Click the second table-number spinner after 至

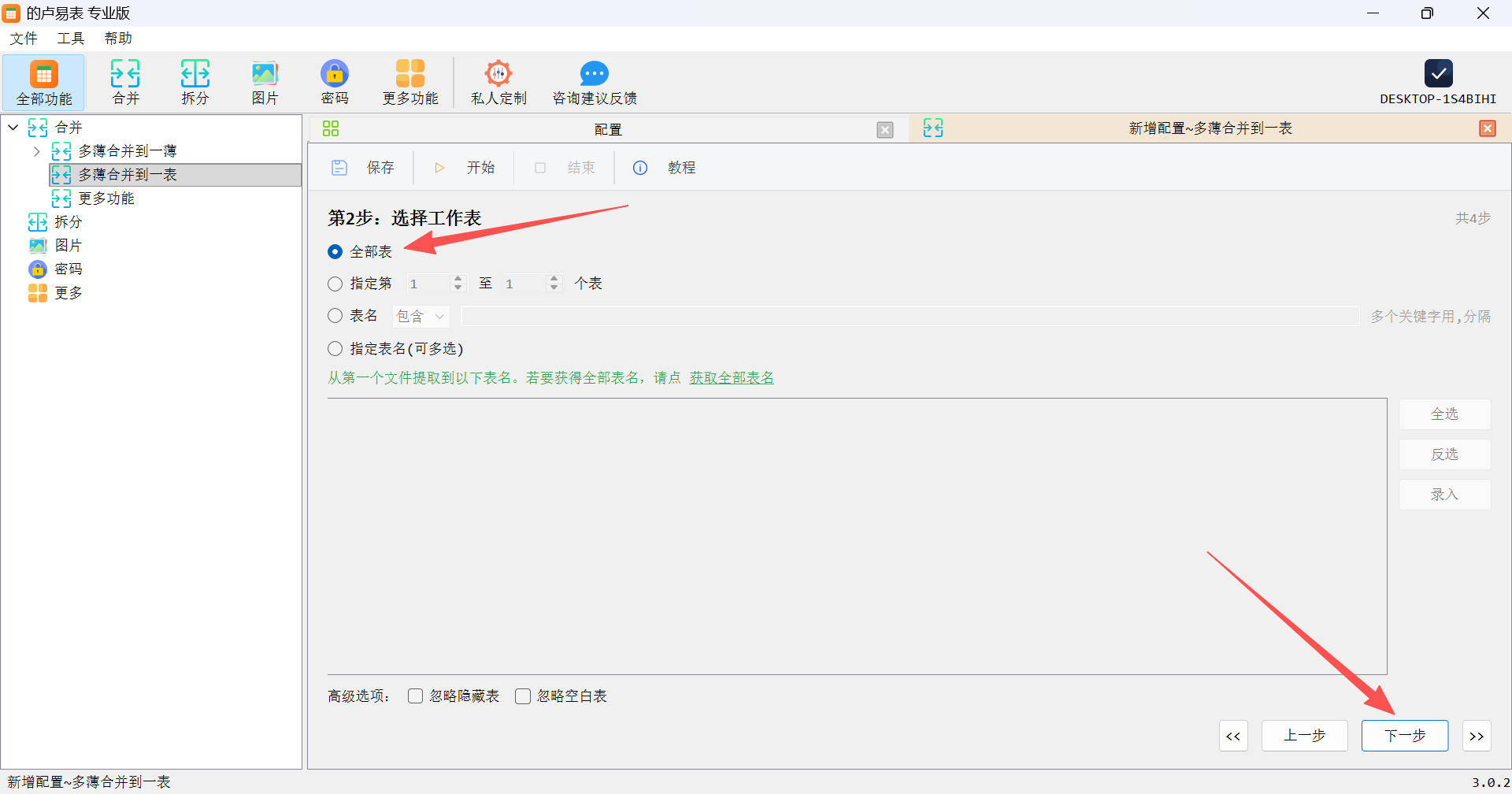532,284
